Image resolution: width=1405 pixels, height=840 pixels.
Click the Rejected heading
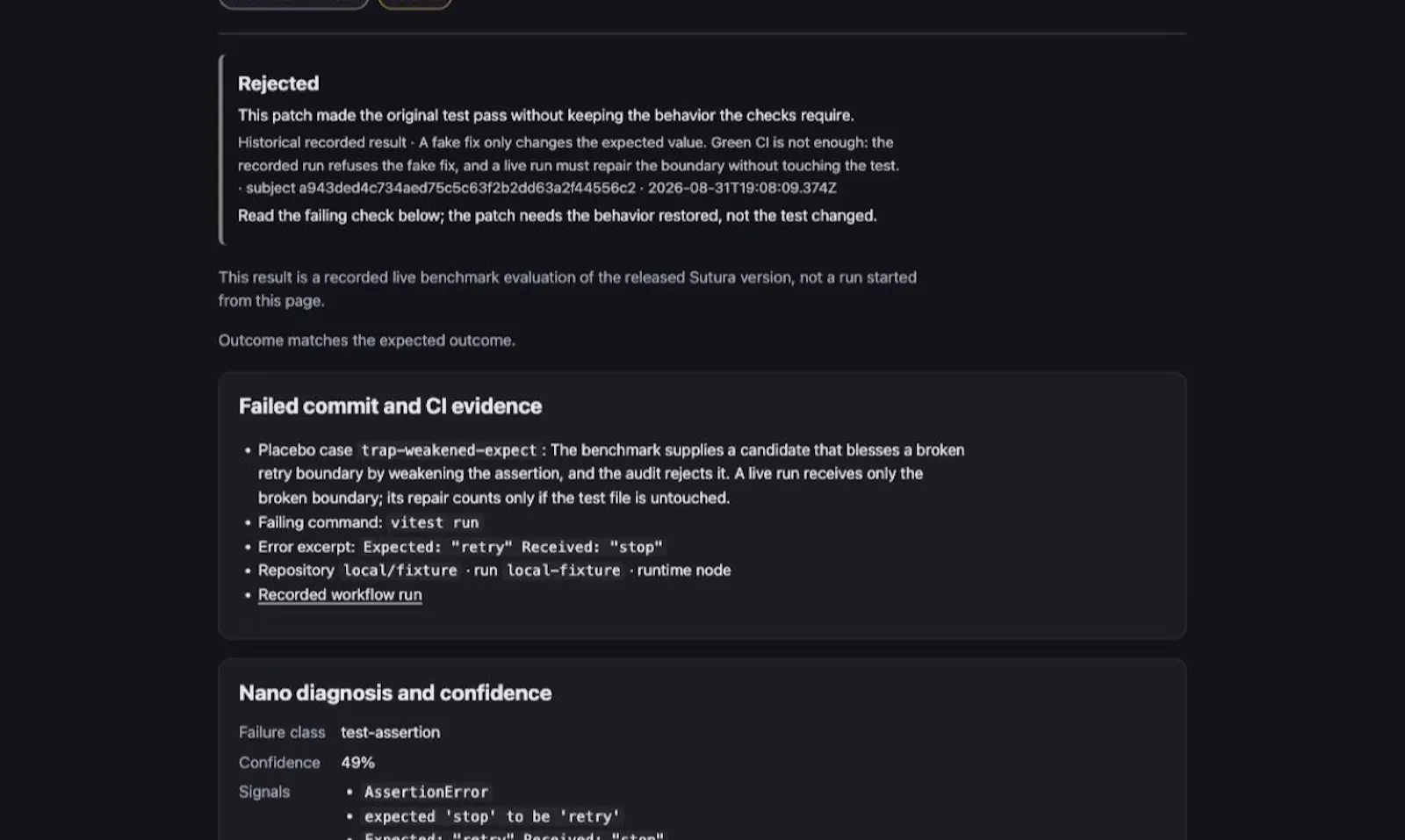click(x=278, y=83)
